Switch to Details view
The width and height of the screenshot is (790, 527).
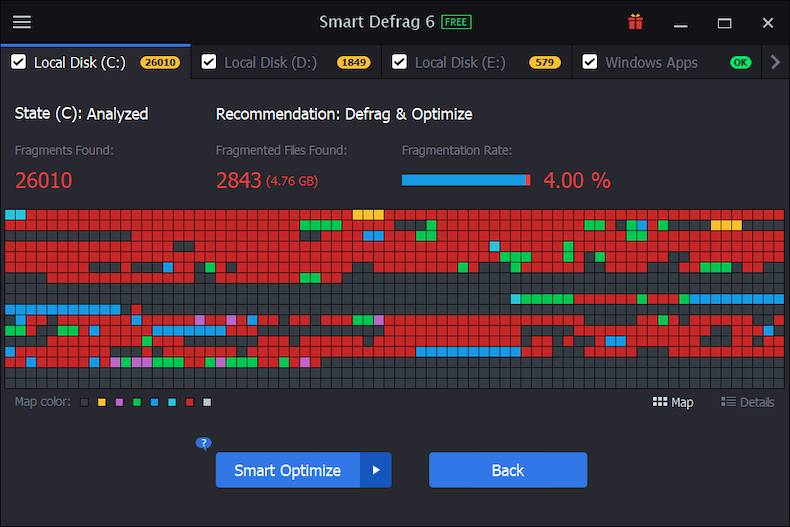(747, 402)
